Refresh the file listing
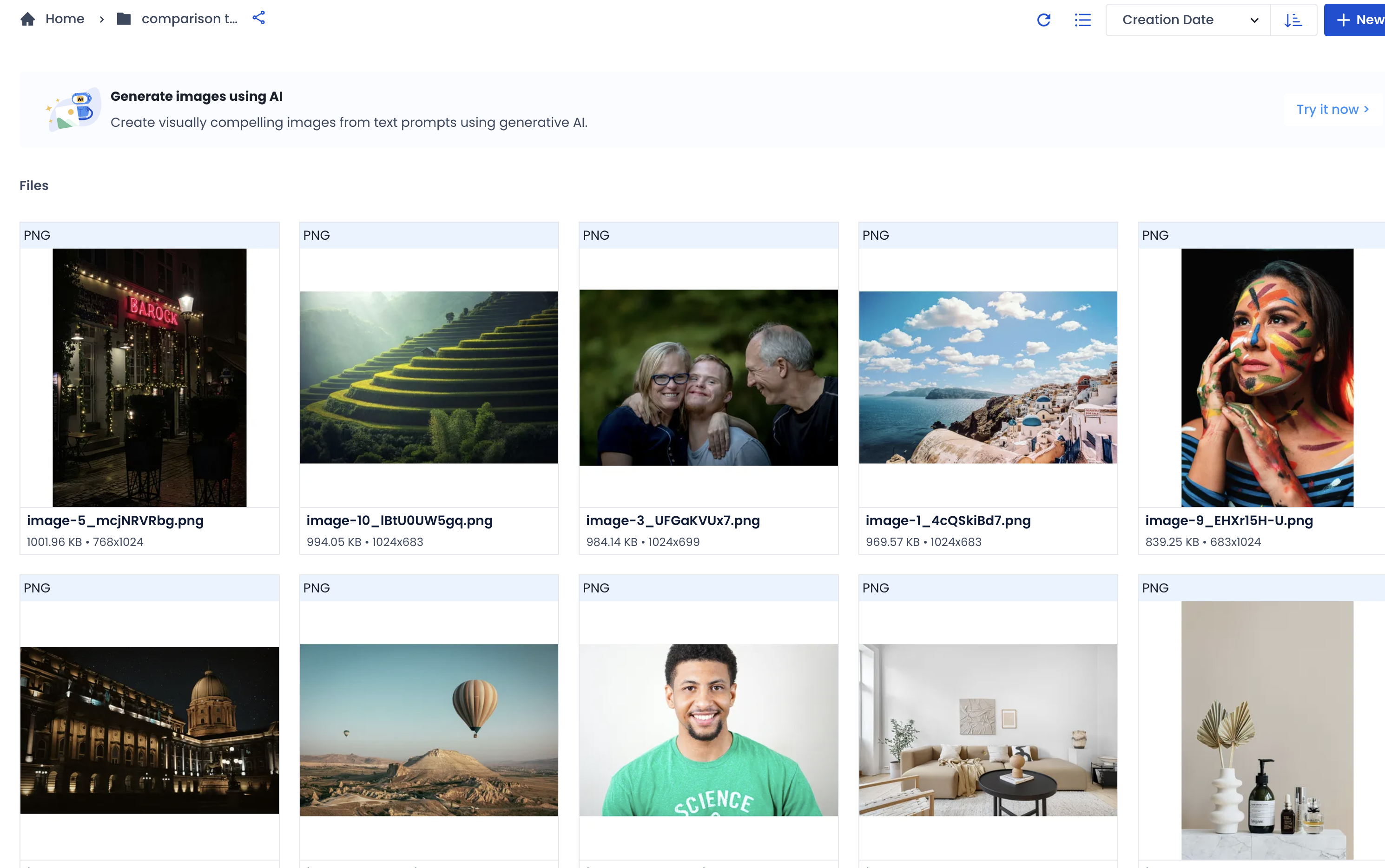 [x=1044, y=20]
